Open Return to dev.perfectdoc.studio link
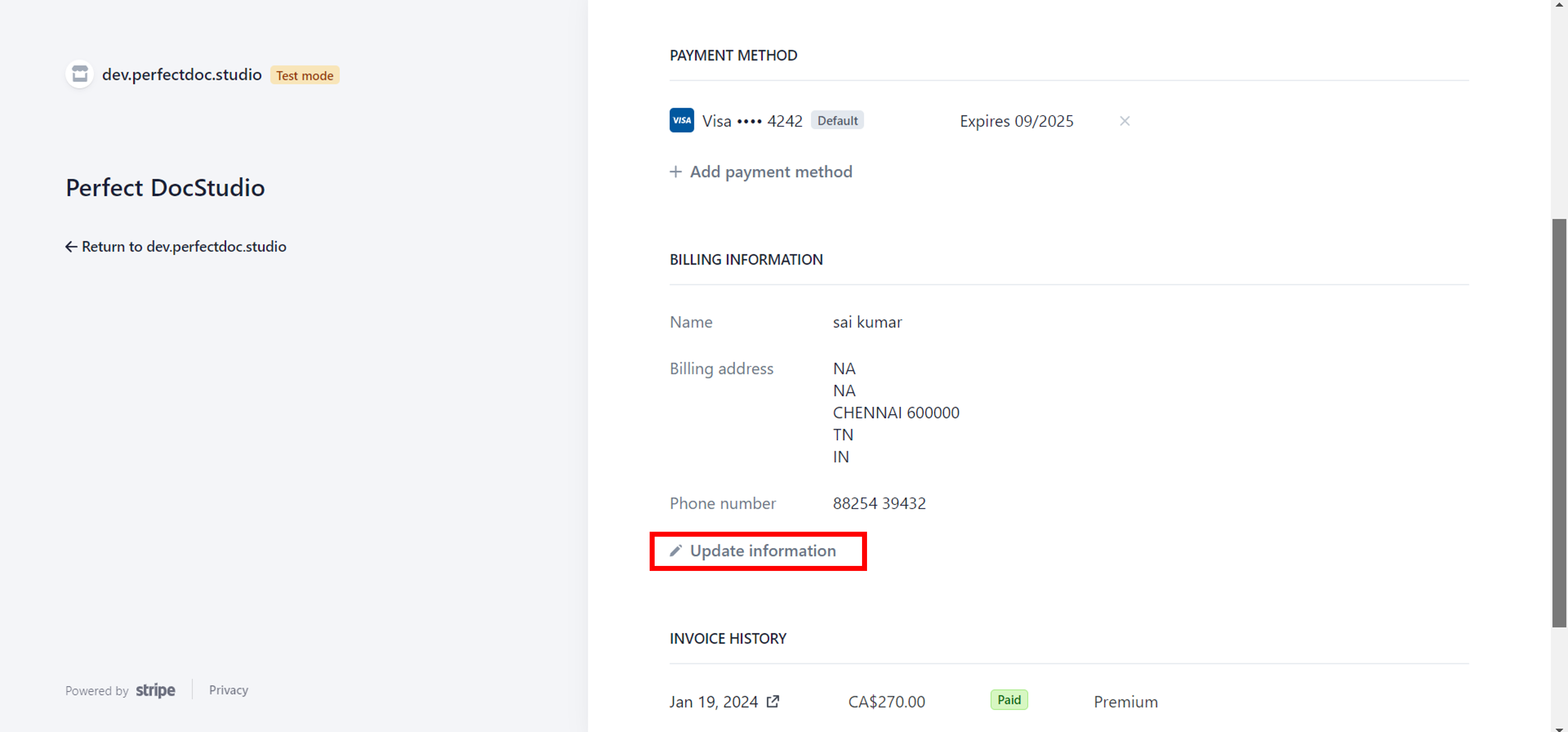Image resolution: width=1568 pixels, height=732 pixels. tap(184, 246)
